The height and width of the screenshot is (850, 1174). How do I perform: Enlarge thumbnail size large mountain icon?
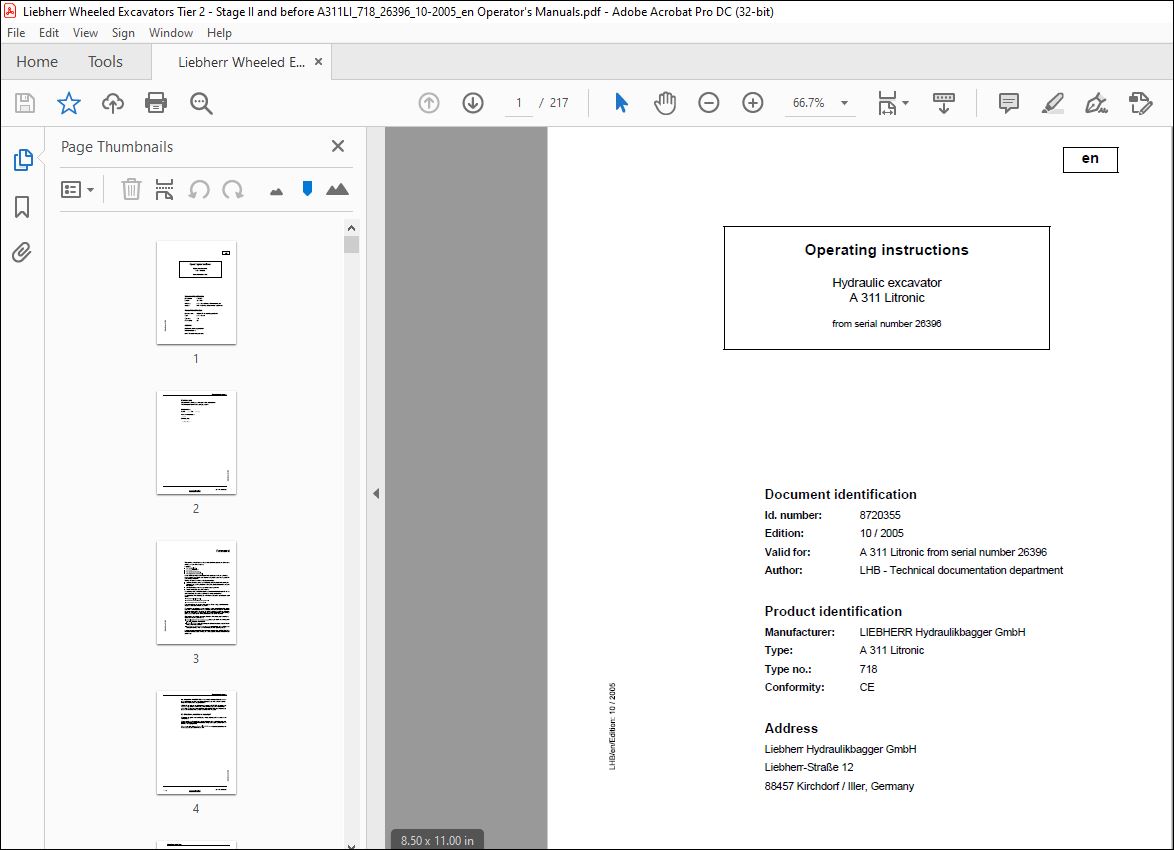pos(338,189)
